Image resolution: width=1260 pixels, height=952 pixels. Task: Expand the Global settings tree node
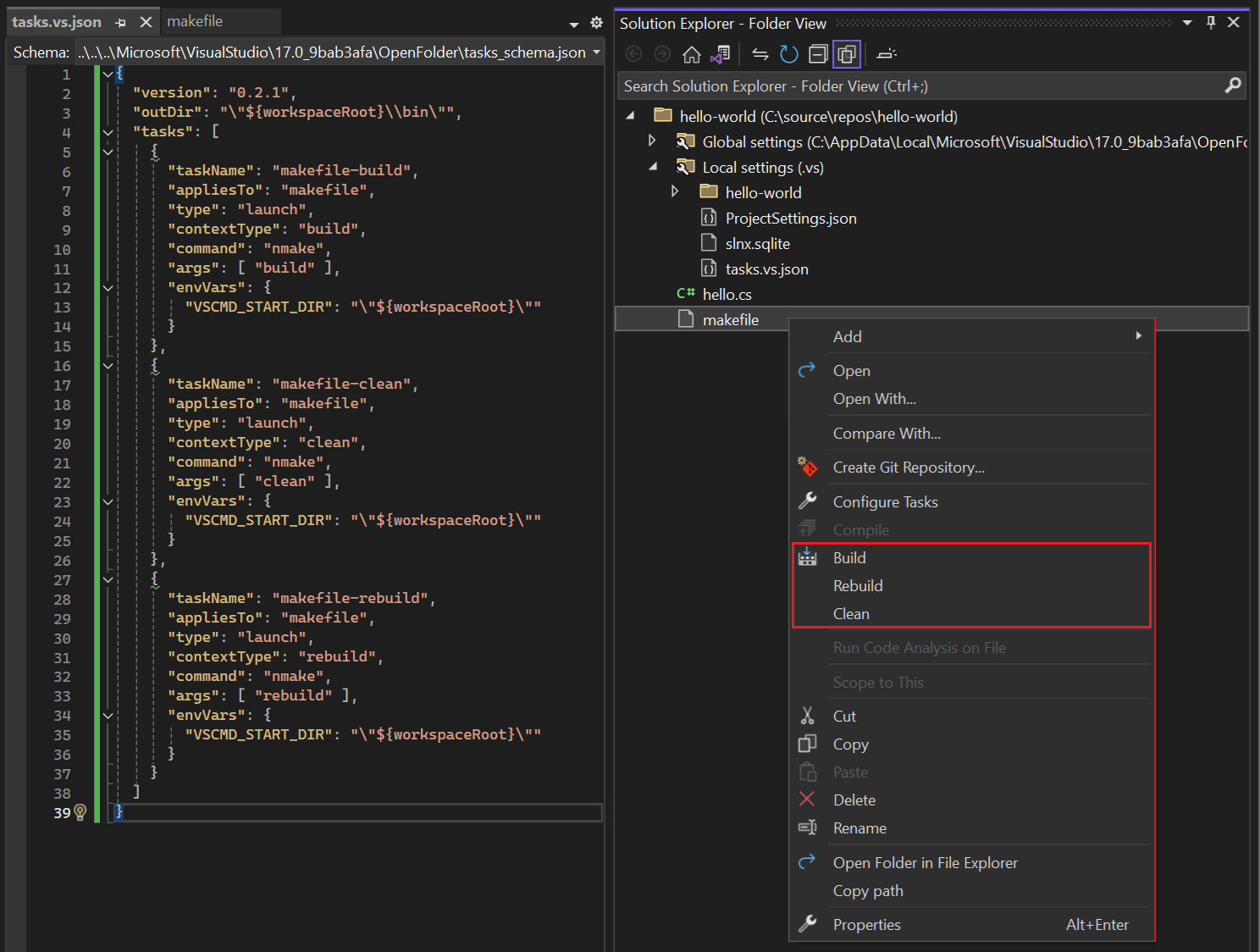(x=651, y=141)
